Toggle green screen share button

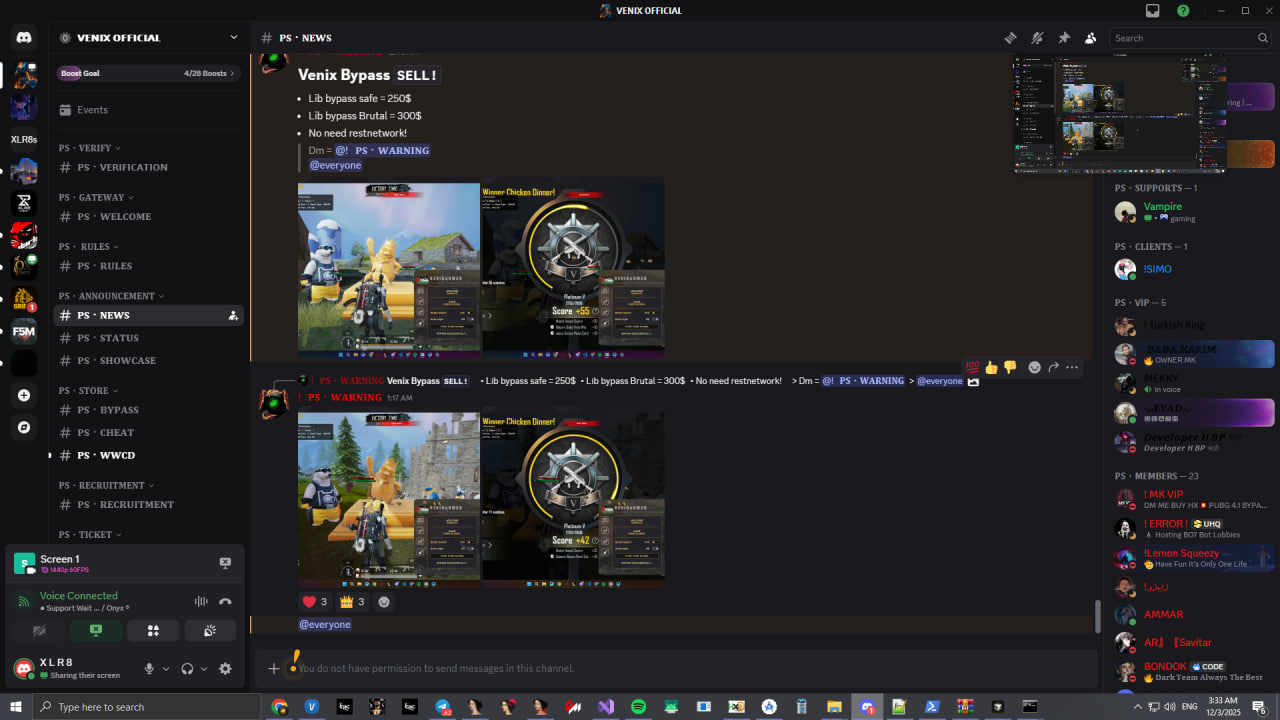pos(96,630)
